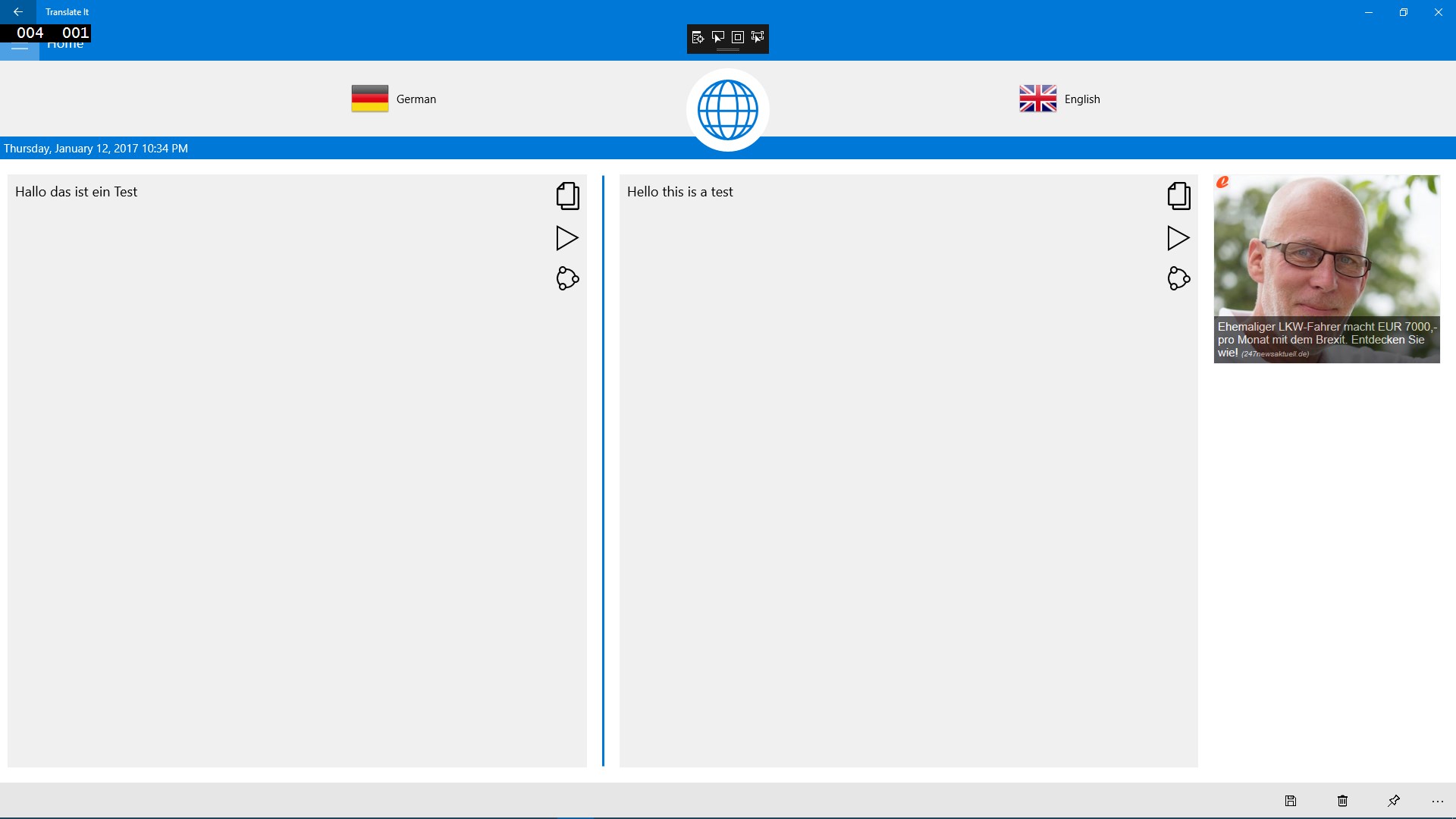The height and width of the screenshot is (819, 1456).
Task: Click the delete entry button
Action: 1342,800
